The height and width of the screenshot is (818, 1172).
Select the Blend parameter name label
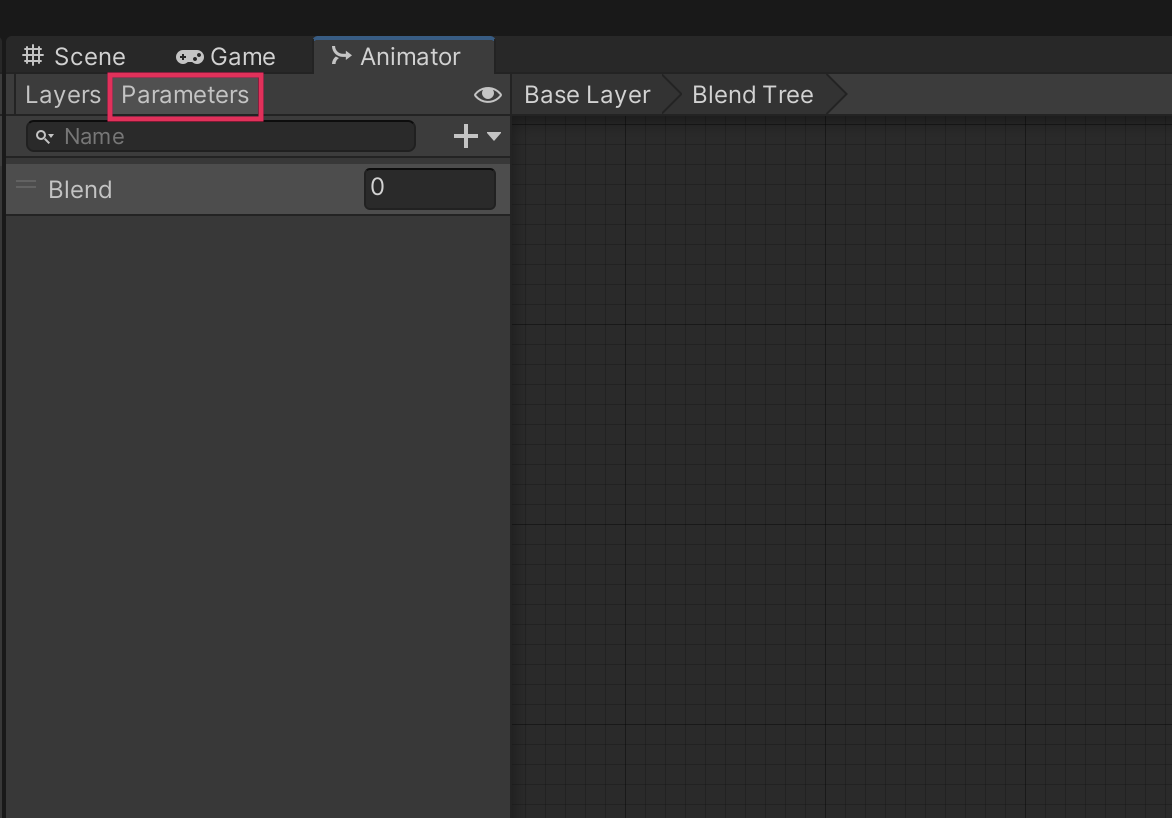pyautogui.click(x=80, y=190)
